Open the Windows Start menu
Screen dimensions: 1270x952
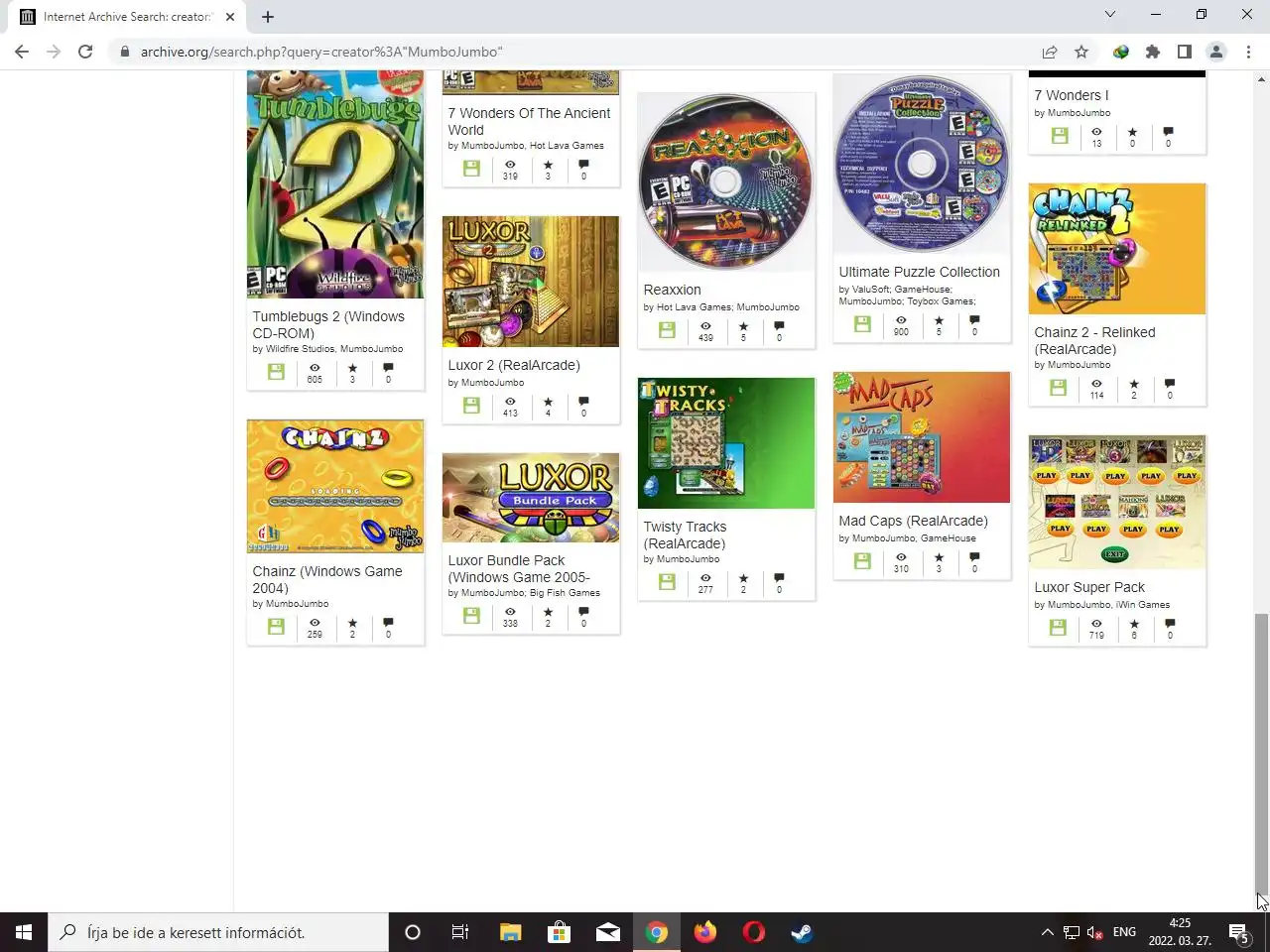click(x=24, y=932)
